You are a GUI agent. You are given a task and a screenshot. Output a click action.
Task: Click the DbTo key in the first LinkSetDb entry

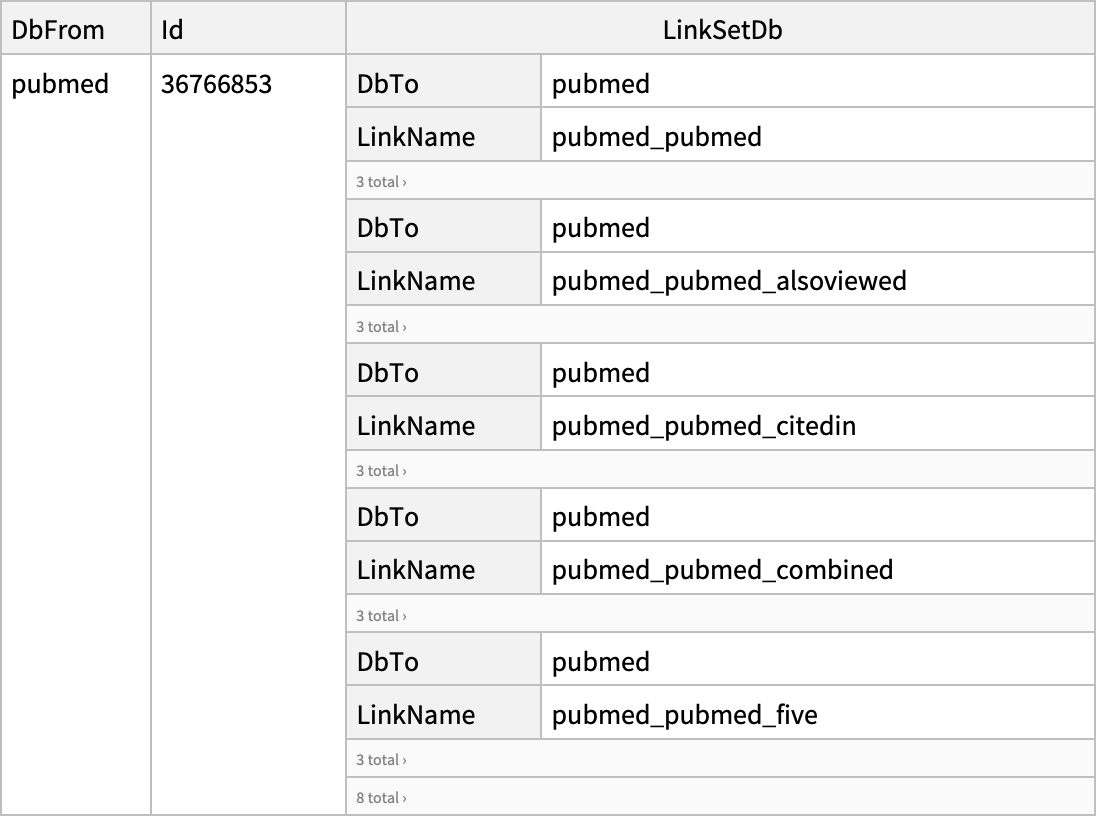pos(388,84)
